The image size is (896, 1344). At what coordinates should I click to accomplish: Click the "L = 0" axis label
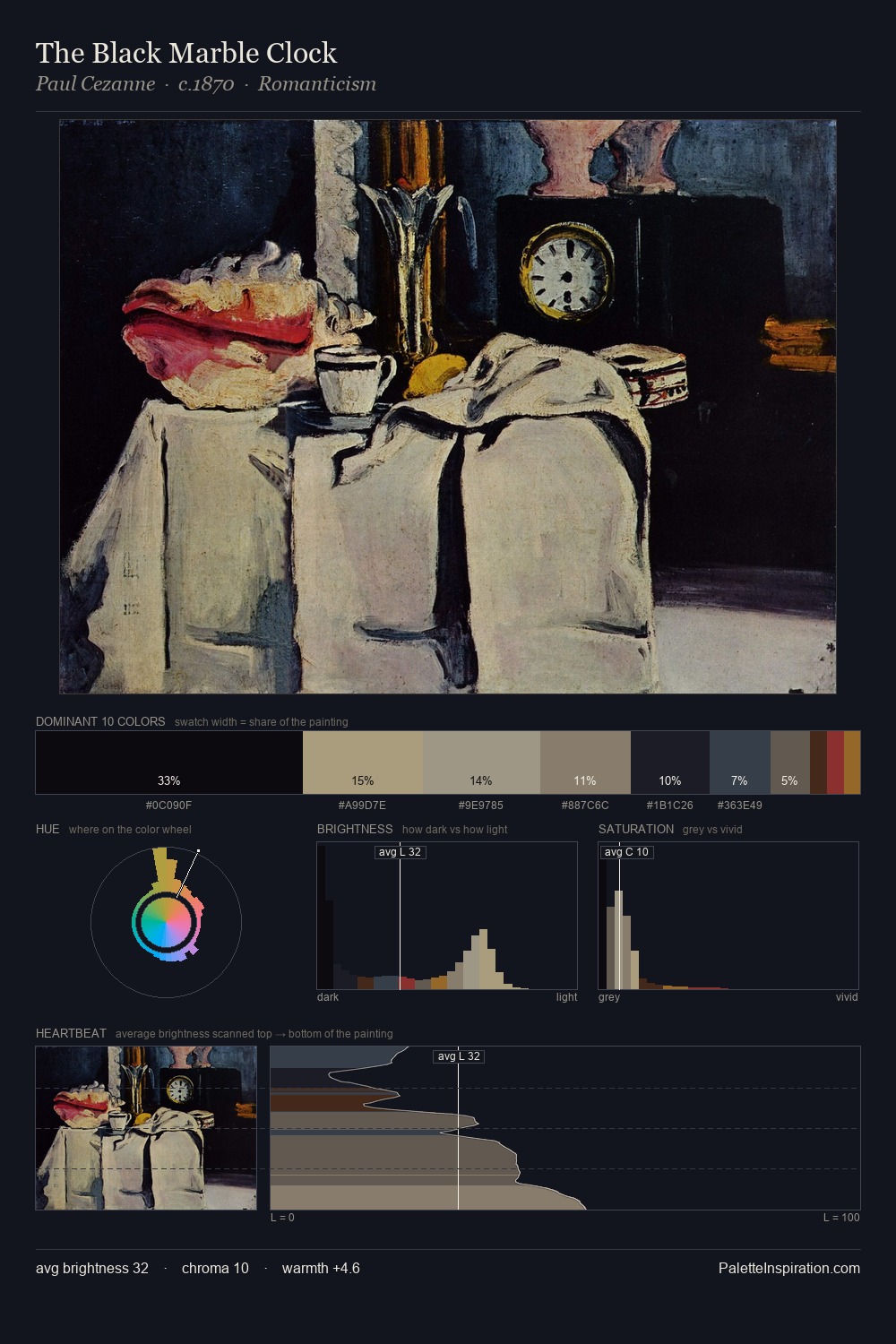(282, 1218)
